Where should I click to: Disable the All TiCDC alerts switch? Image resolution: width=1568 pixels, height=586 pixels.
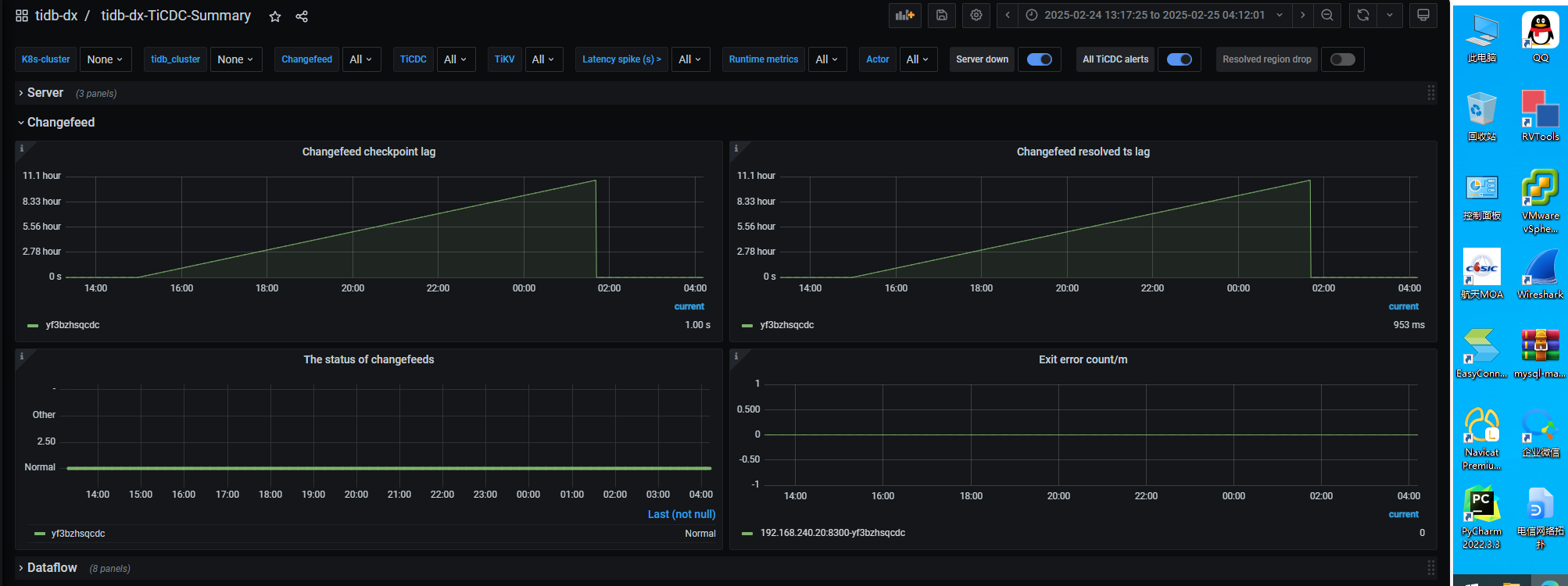[1179, 59]
